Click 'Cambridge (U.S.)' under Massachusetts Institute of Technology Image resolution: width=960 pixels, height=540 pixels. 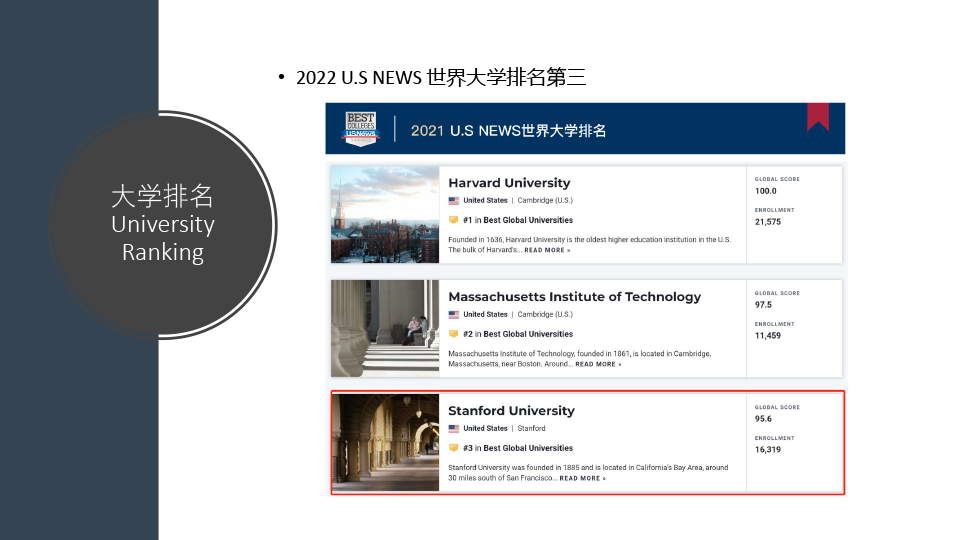[545, 314]
